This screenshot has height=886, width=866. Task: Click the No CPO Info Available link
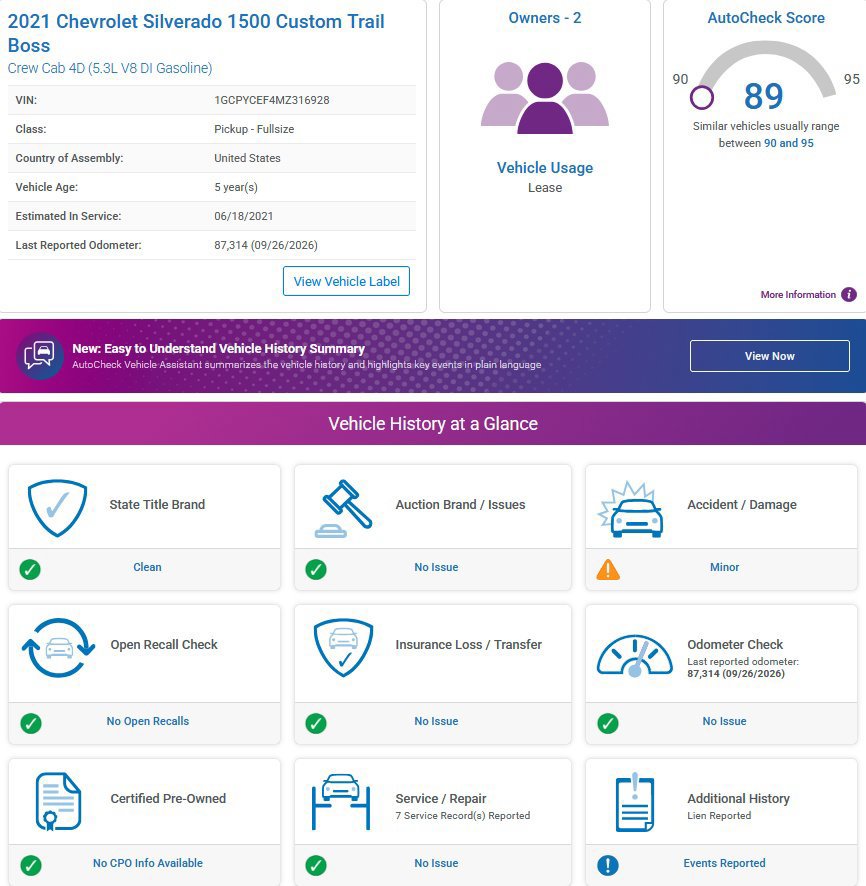click(147, 863)
